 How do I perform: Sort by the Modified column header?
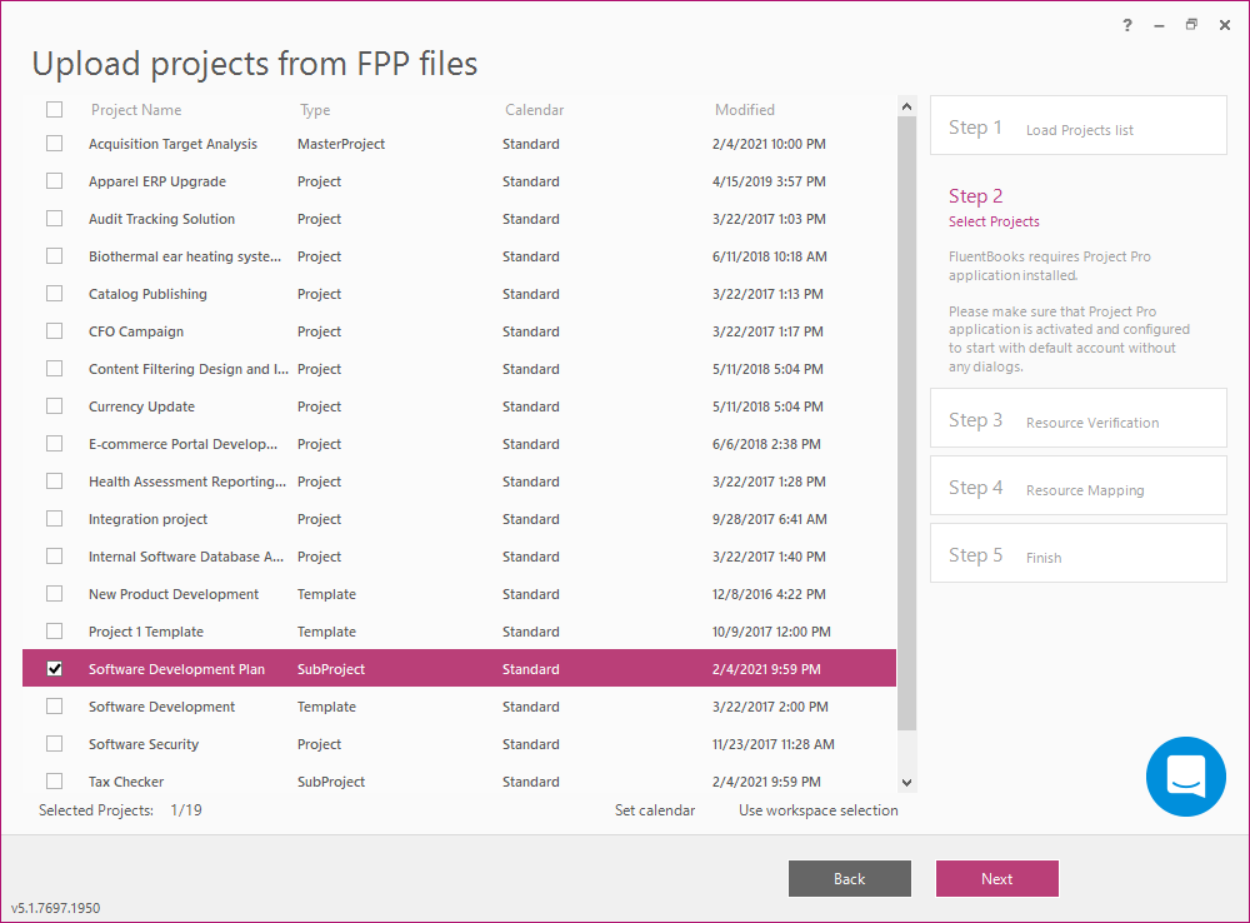coord(744,109)
